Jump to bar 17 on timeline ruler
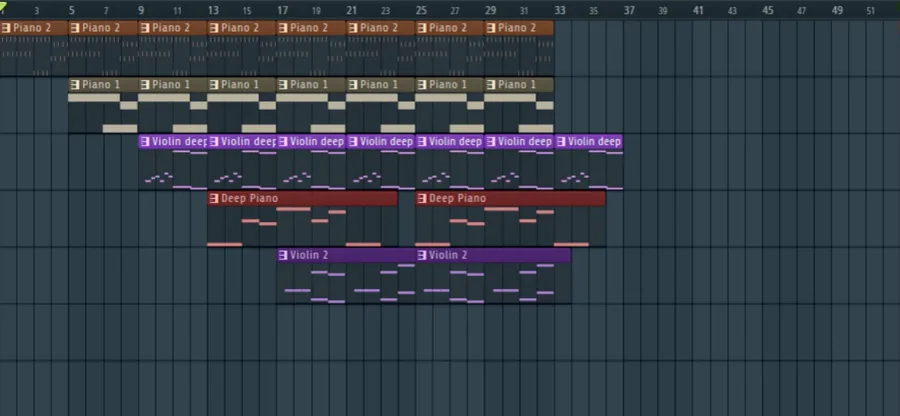Image resolution: width=900 pixels, height=416 pixels. tap(282, 10)
